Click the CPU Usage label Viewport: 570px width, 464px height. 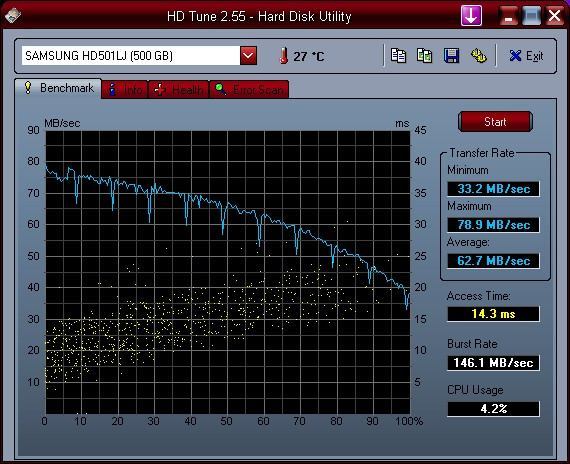(475, 390)
